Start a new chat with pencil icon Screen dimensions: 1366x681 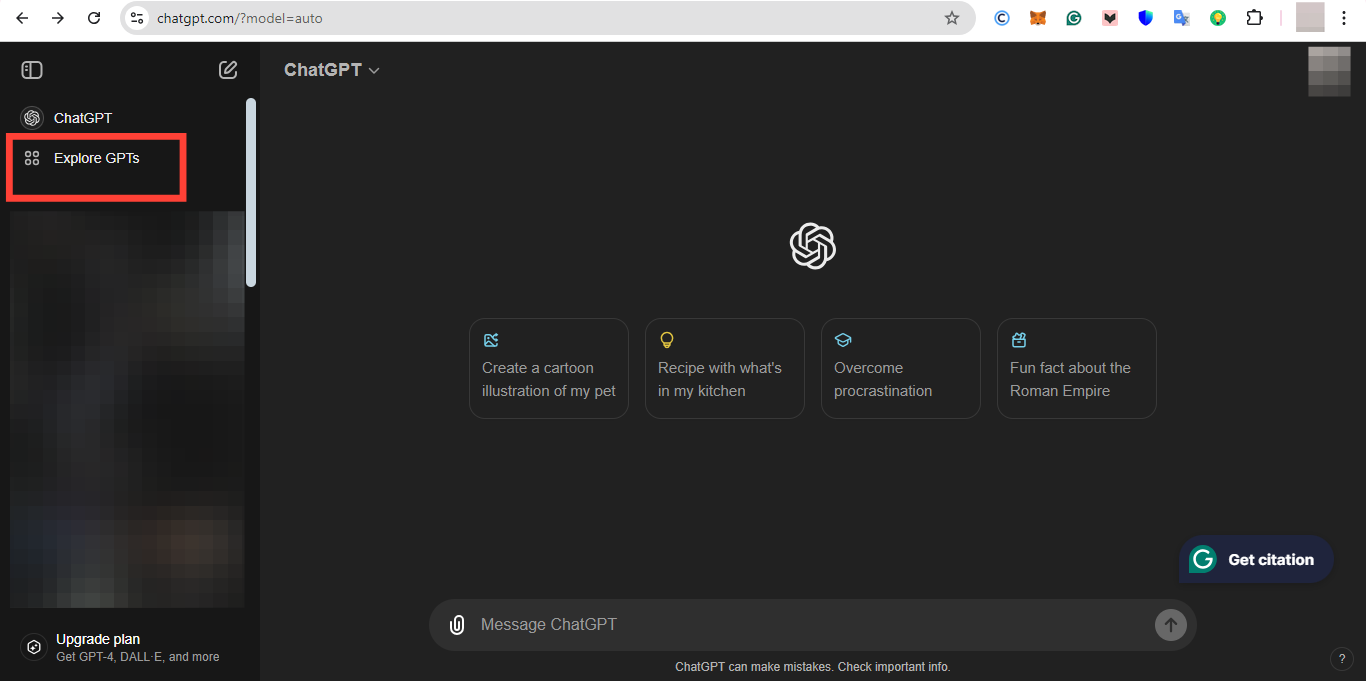228,70
